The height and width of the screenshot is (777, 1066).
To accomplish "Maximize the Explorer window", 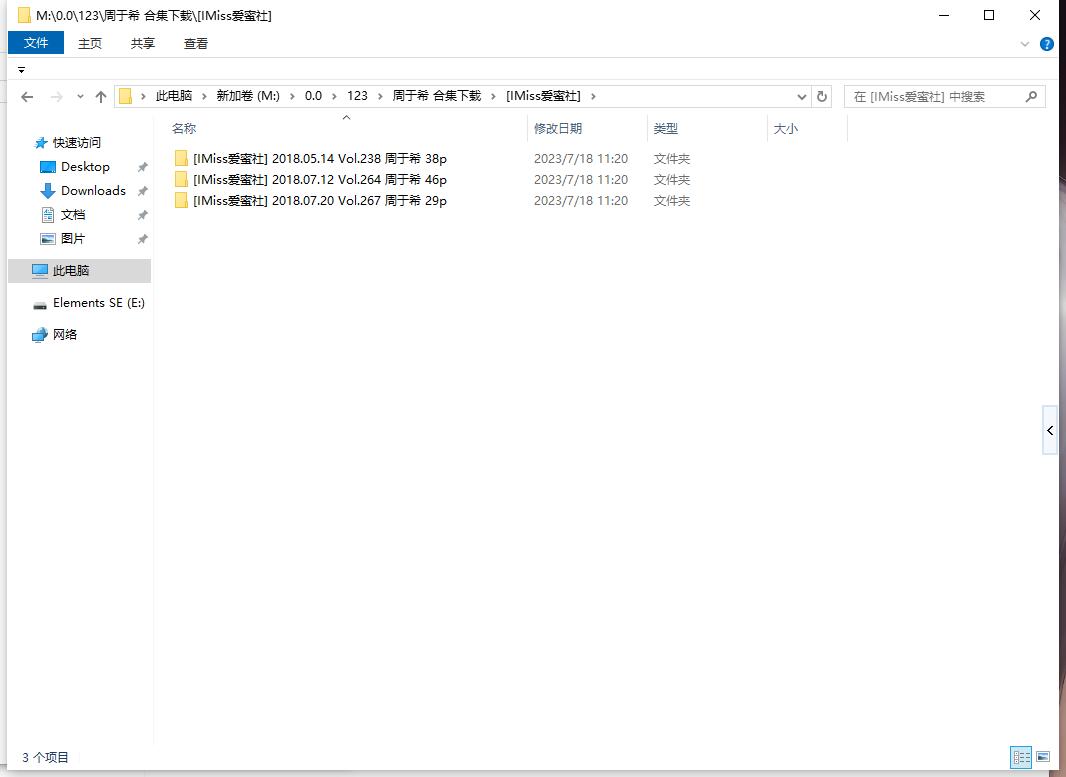I will (989, 15).
